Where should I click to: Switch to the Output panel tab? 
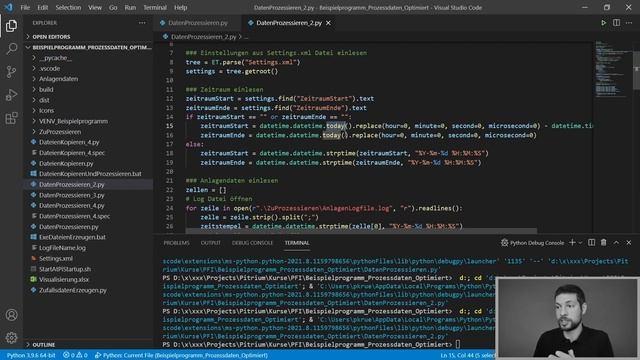[211, 242]
